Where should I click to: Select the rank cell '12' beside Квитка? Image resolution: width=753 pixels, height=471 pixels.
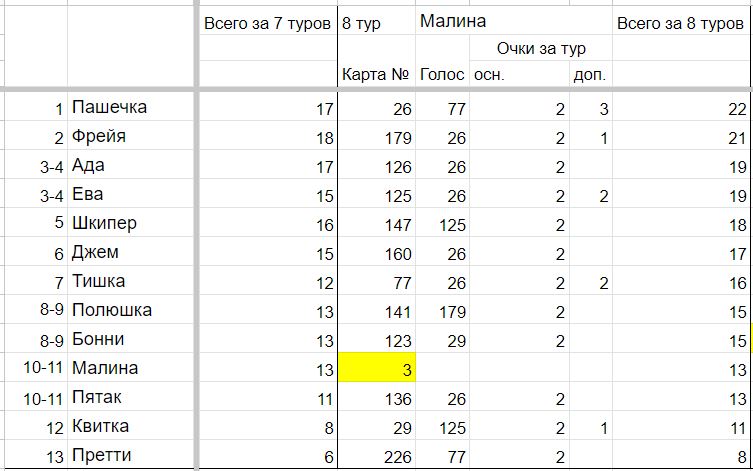[x=36, y=426]
